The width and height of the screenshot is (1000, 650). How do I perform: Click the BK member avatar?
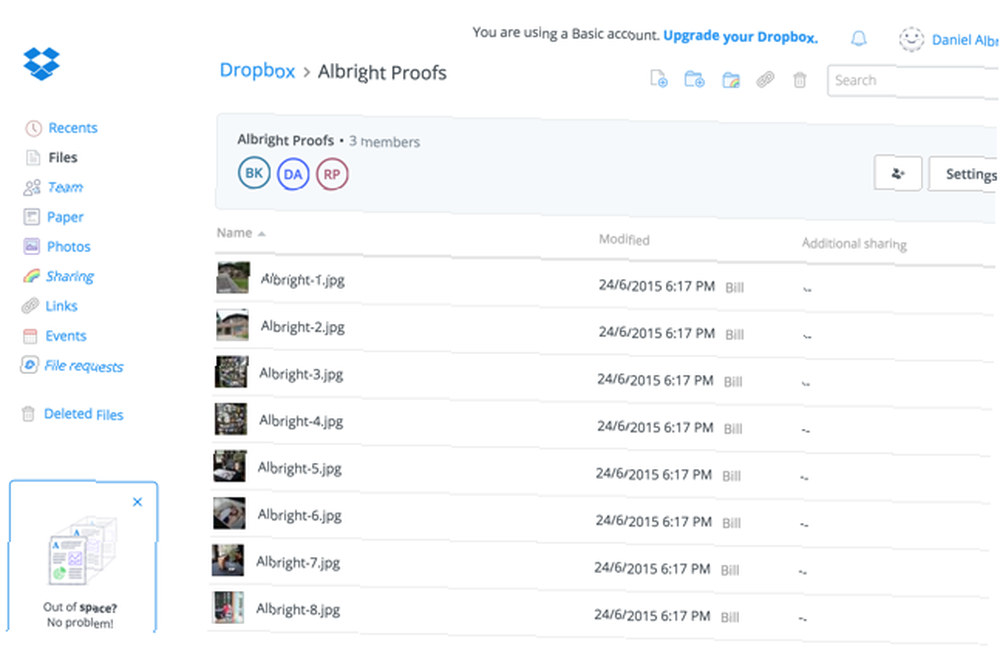[x=254, y=173]
